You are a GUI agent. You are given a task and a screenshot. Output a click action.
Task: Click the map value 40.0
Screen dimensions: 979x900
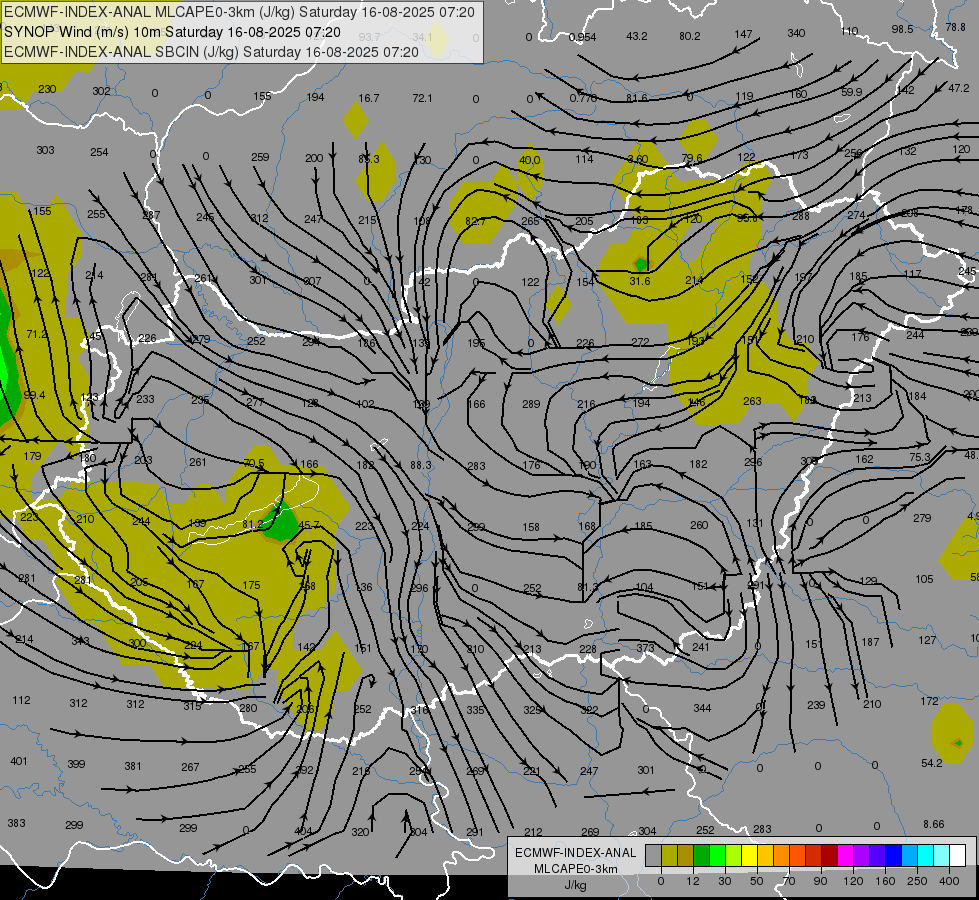(529, 160)
